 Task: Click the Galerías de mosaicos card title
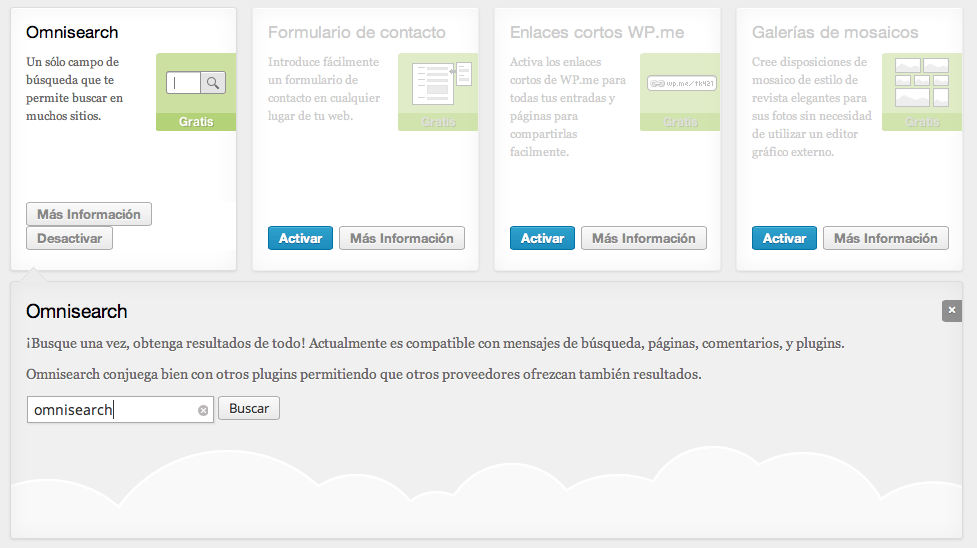[834, 33]
